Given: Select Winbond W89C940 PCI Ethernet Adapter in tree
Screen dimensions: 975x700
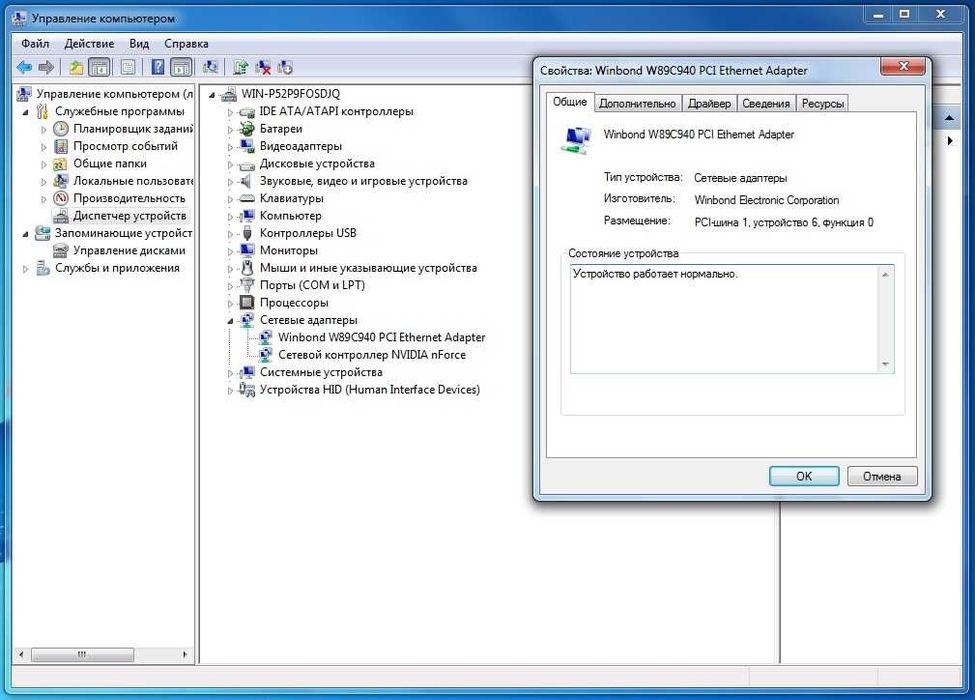Looking at the screenshot, I should click(x=381, y=338).
